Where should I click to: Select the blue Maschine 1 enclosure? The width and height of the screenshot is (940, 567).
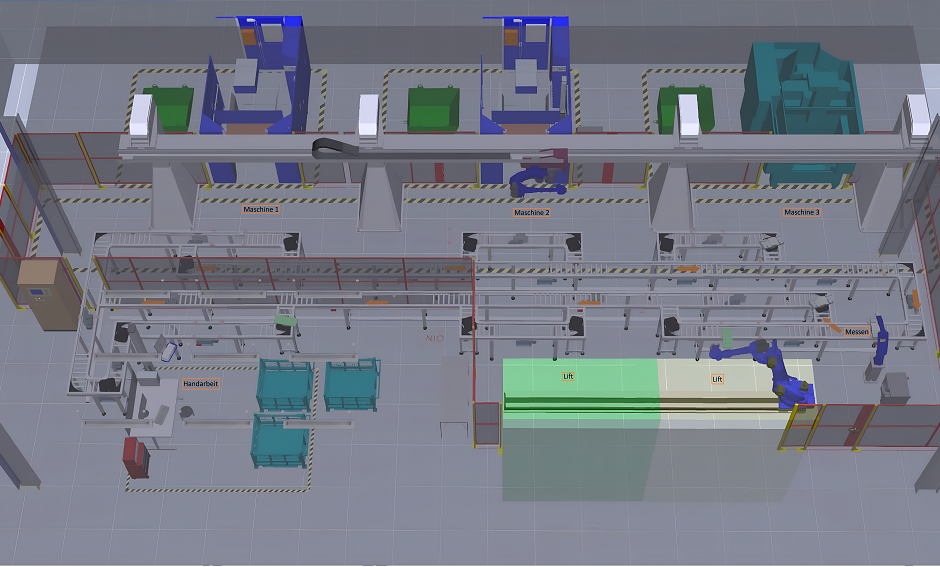click(x=260, y=95)
